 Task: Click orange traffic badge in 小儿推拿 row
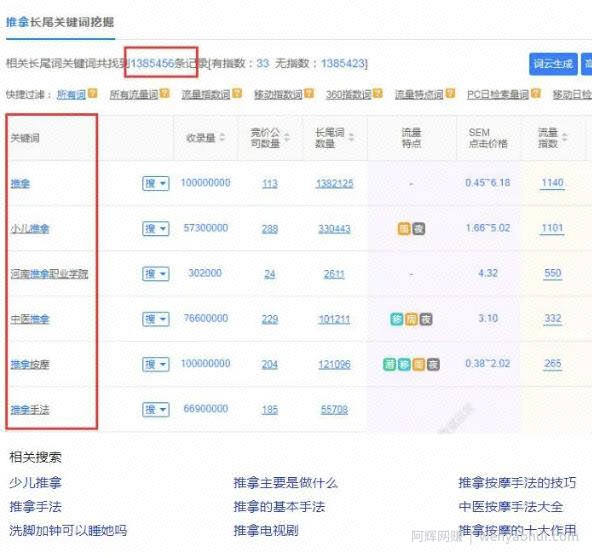pos(404,228)
